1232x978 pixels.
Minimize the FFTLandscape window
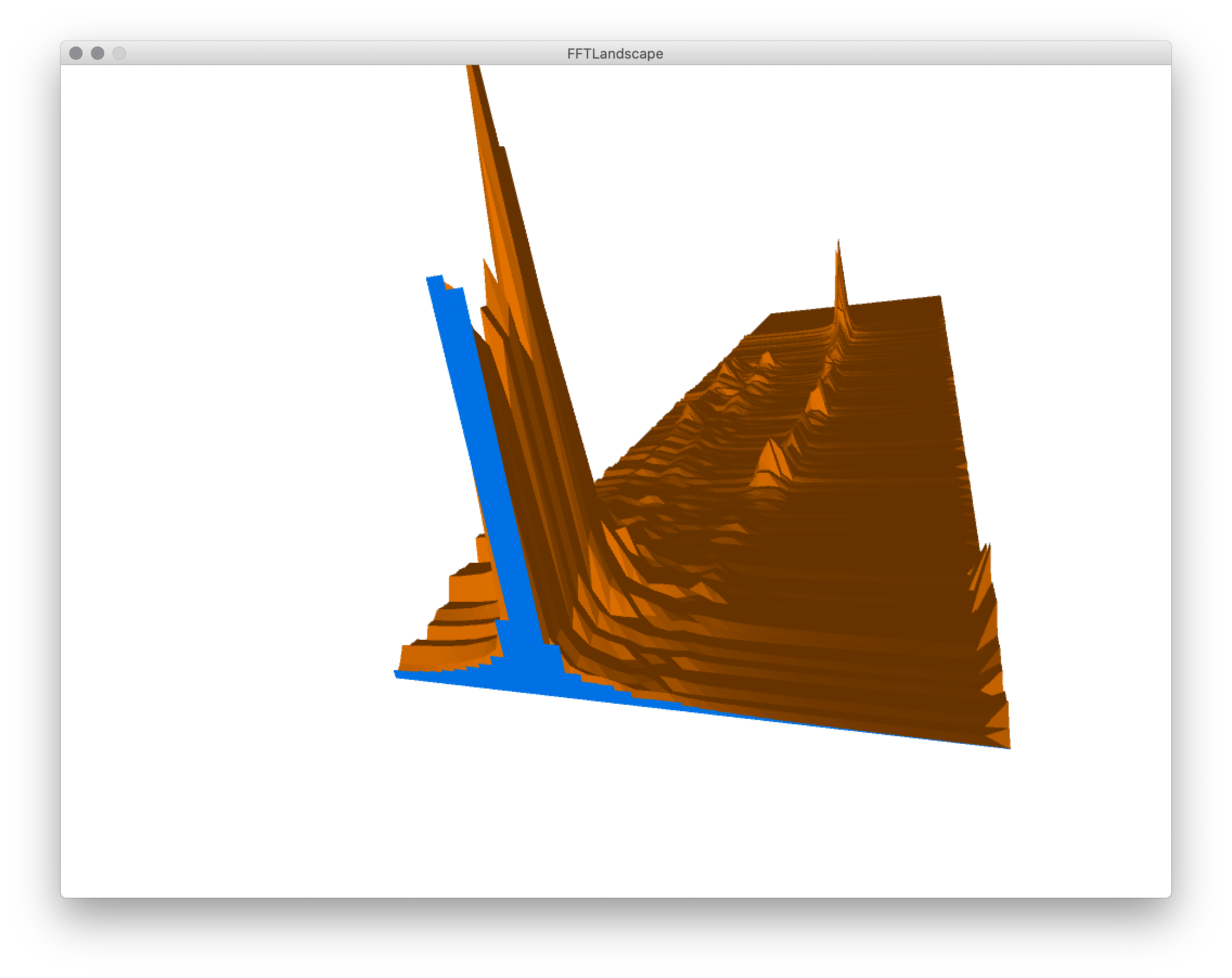98,53
